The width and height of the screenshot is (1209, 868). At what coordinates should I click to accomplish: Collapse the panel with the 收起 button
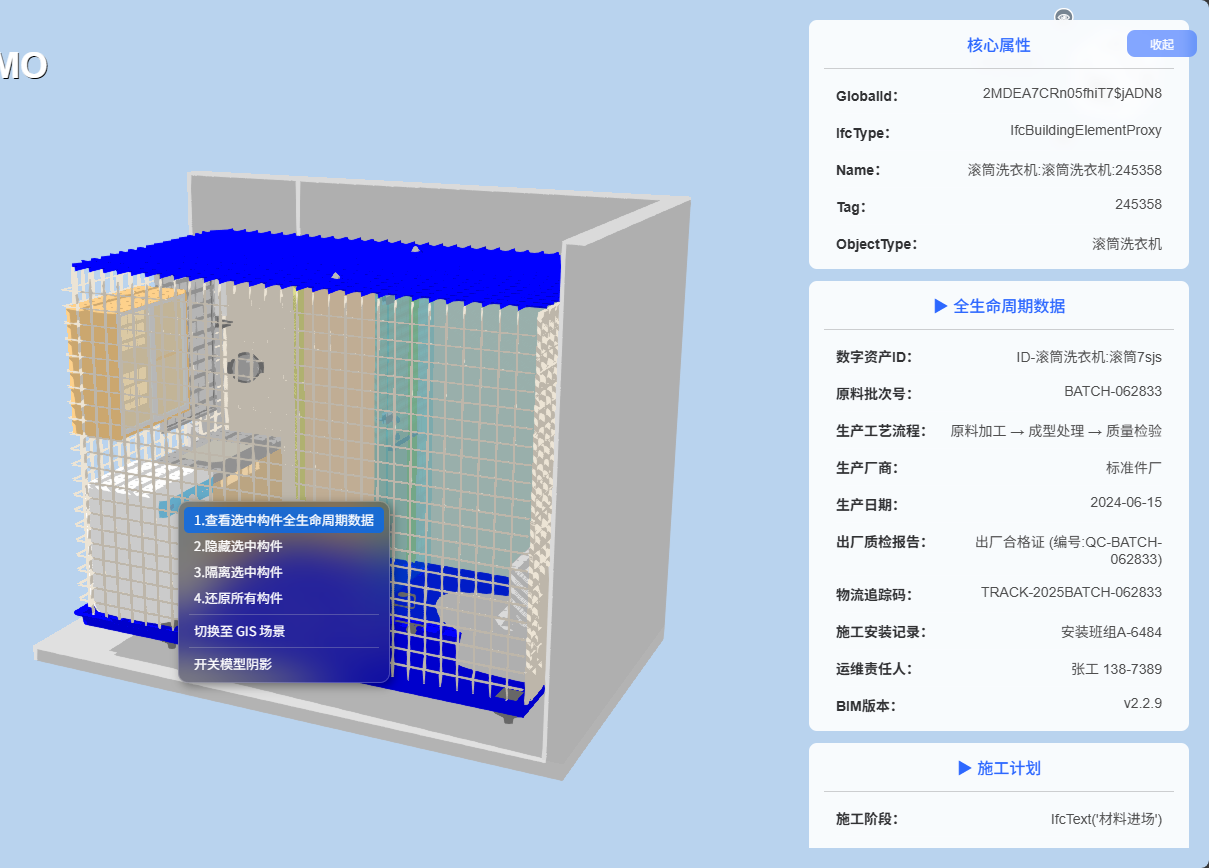tap(1161, 44)
